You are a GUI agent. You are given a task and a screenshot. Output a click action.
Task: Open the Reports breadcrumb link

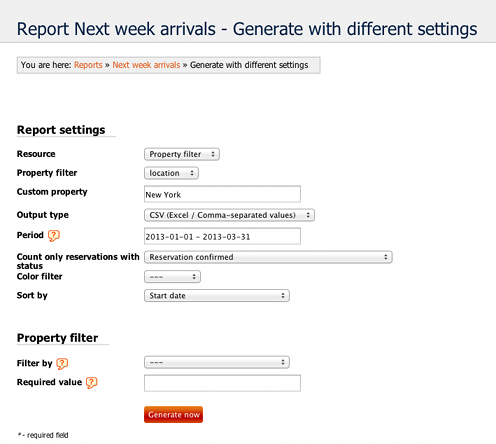click(x=88, y=65)
